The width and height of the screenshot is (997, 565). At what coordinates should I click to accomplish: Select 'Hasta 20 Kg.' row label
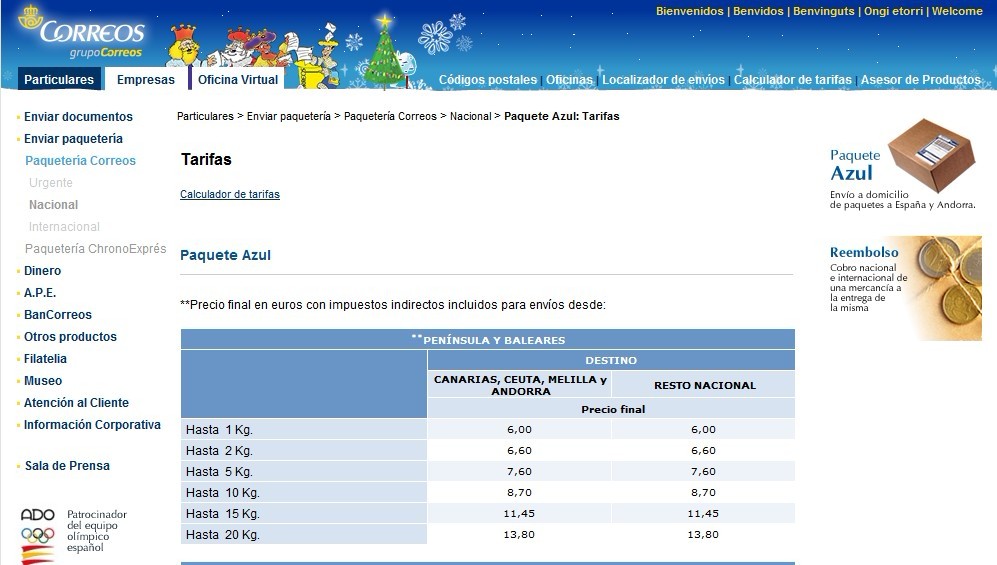(x=223, y=534)
